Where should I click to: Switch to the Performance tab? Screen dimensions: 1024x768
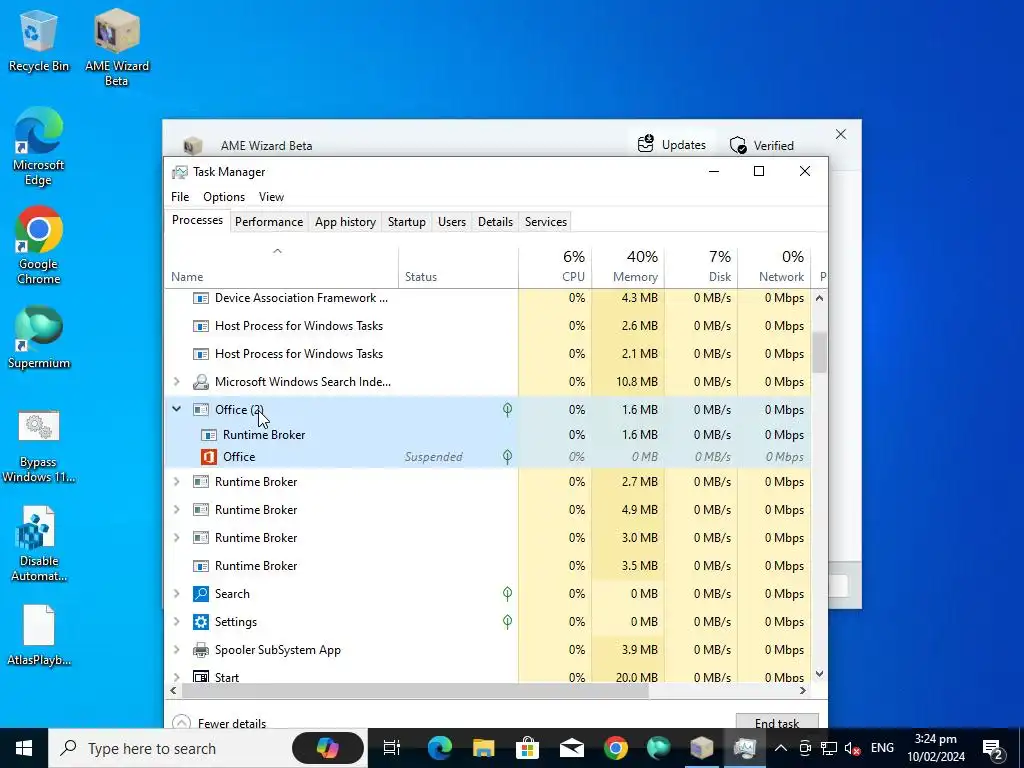[x=269, y=222]
